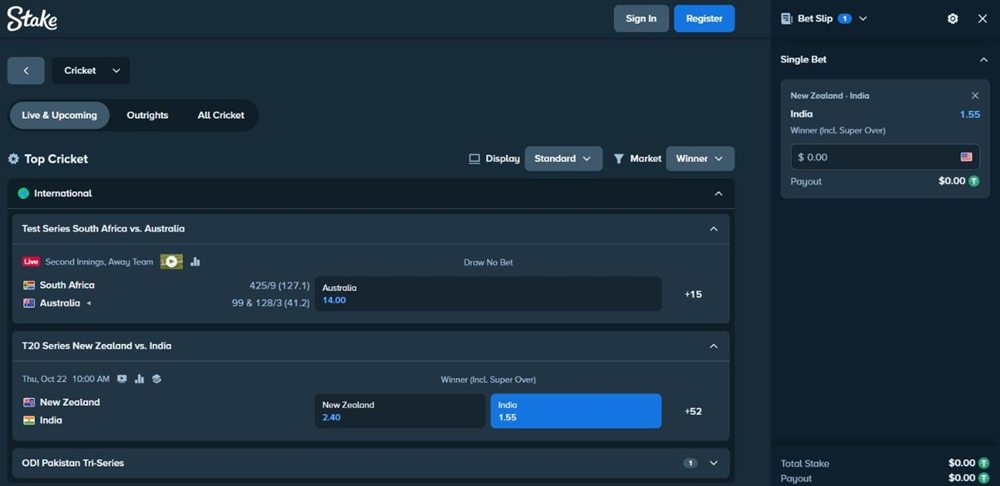Click the Market filter funnel icon
This screenshot has height=486, width=1000.
(x=619, y=159)
